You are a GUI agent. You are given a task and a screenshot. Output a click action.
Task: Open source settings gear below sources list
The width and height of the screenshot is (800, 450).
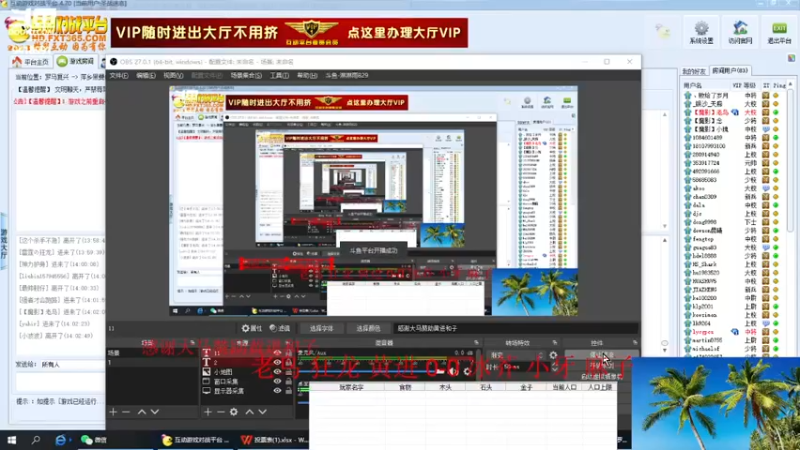(234, 411)
